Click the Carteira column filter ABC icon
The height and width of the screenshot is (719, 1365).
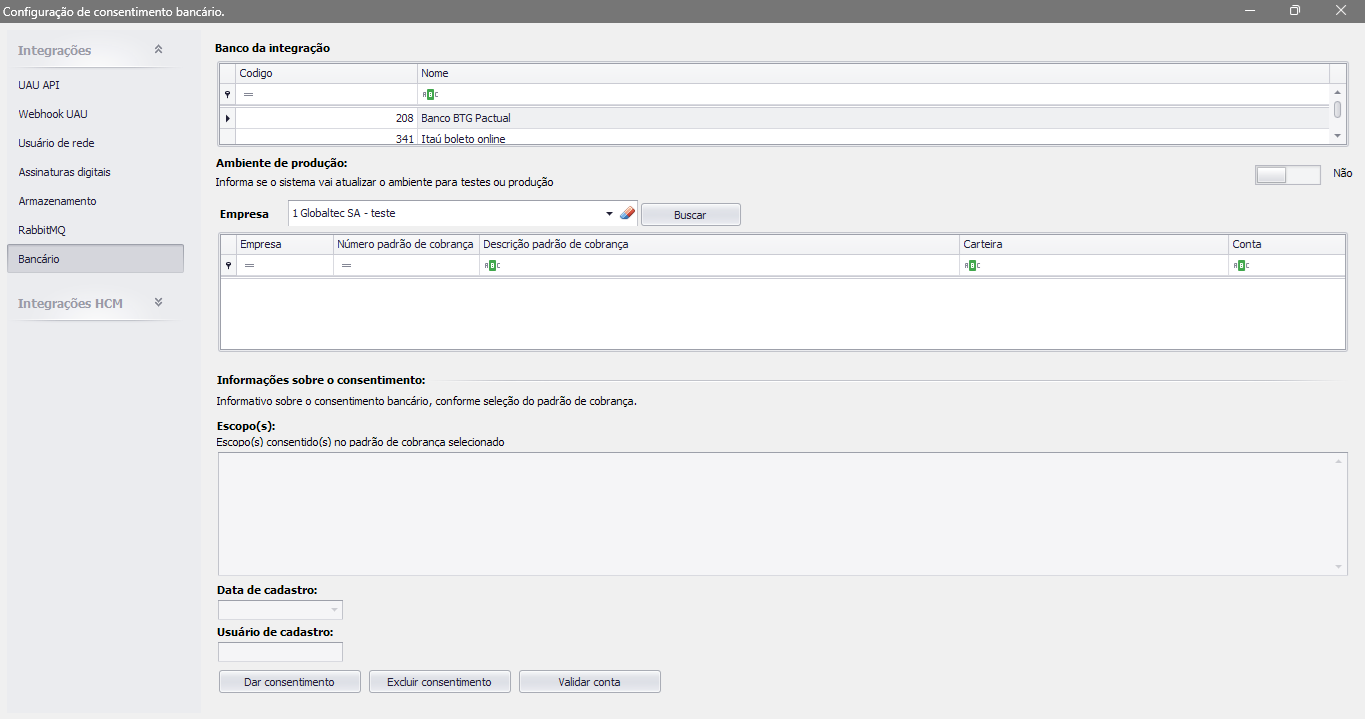(x=971, y=265)
